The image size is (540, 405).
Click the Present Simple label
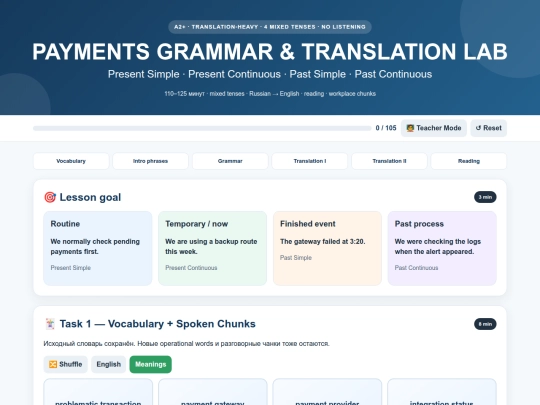click(x=71, y=268)
